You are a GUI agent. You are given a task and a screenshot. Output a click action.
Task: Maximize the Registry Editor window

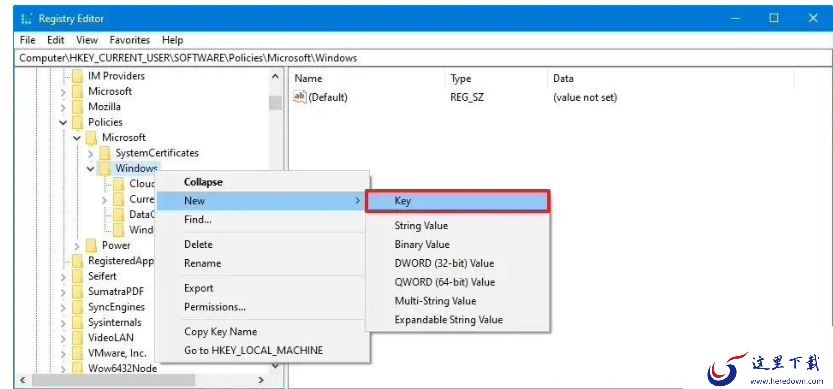pyautogui.click(x=774, y=18)
